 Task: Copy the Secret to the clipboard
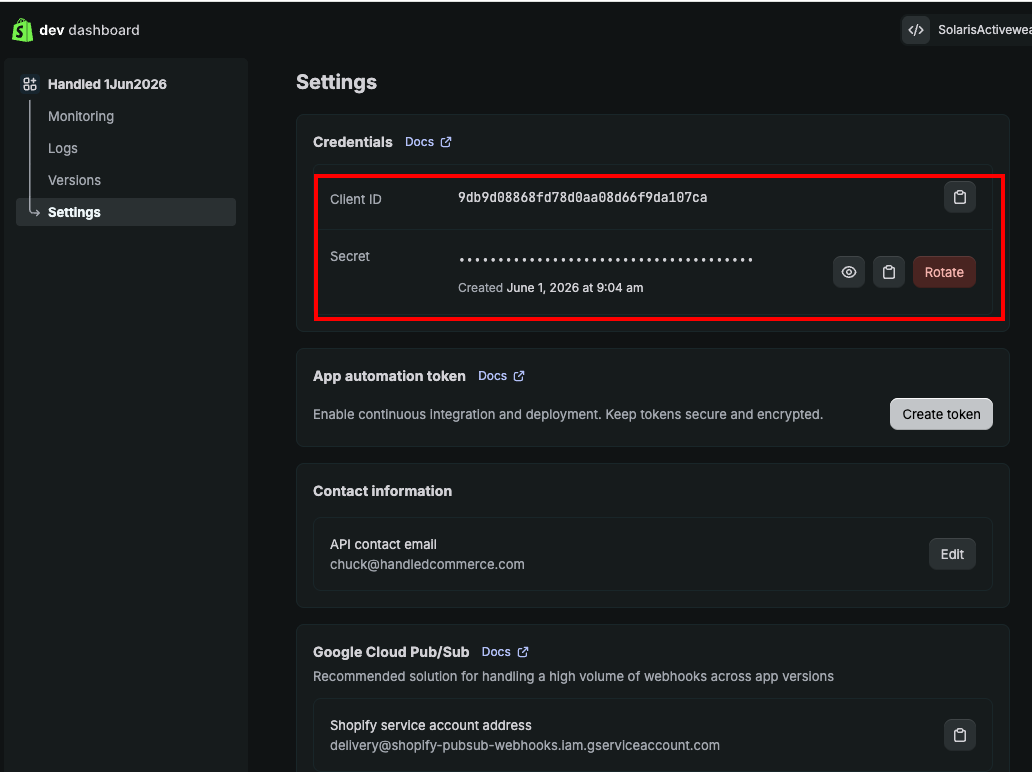tap(889, 272)
